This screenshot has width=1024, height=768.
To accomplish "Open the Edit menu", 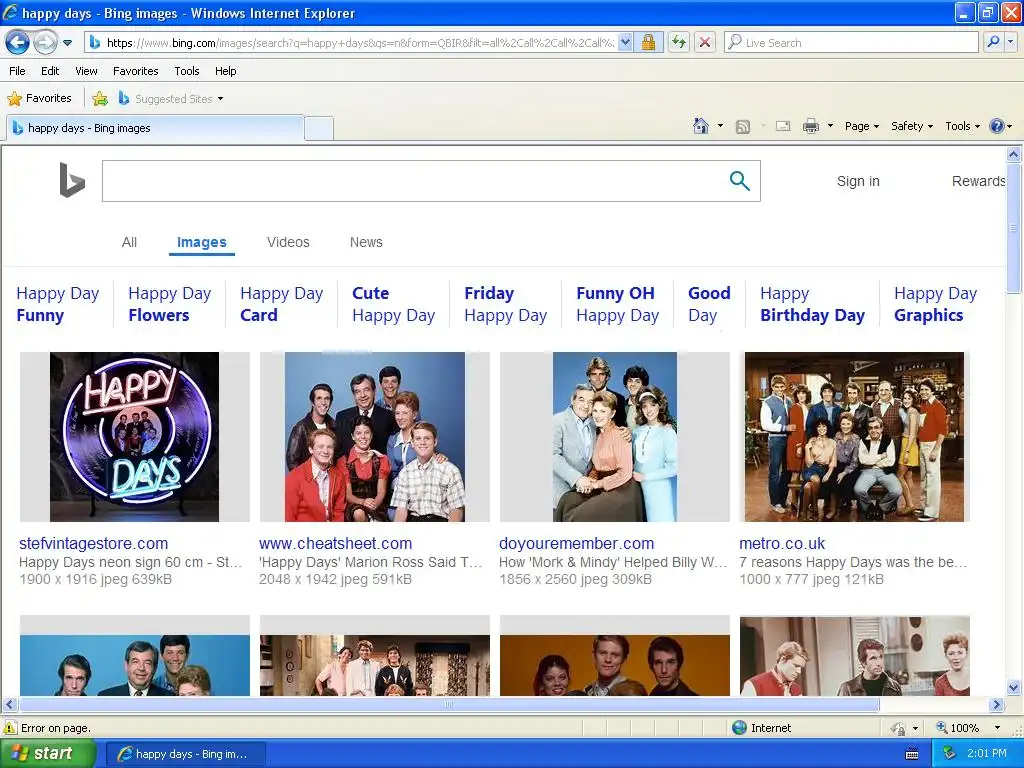I will pos(50,71).
